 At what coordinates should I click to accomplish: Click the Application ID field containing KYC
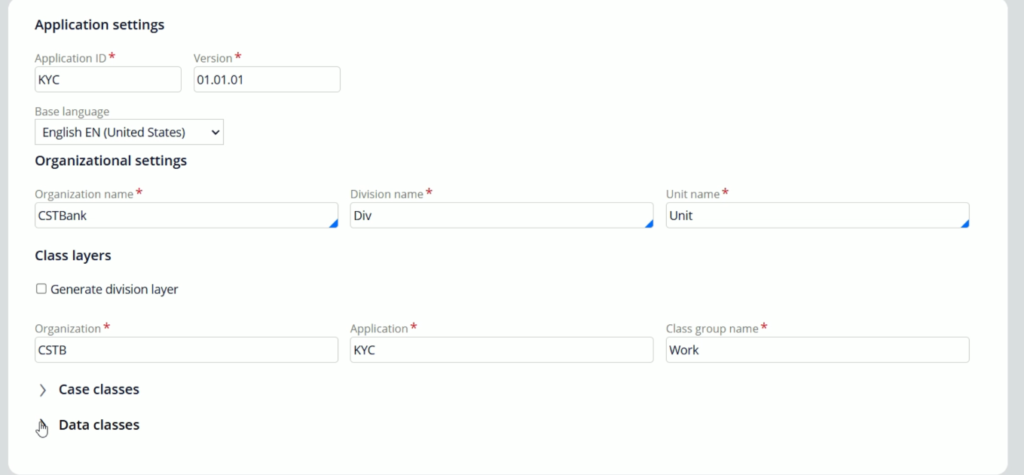(x=108, y=79)
